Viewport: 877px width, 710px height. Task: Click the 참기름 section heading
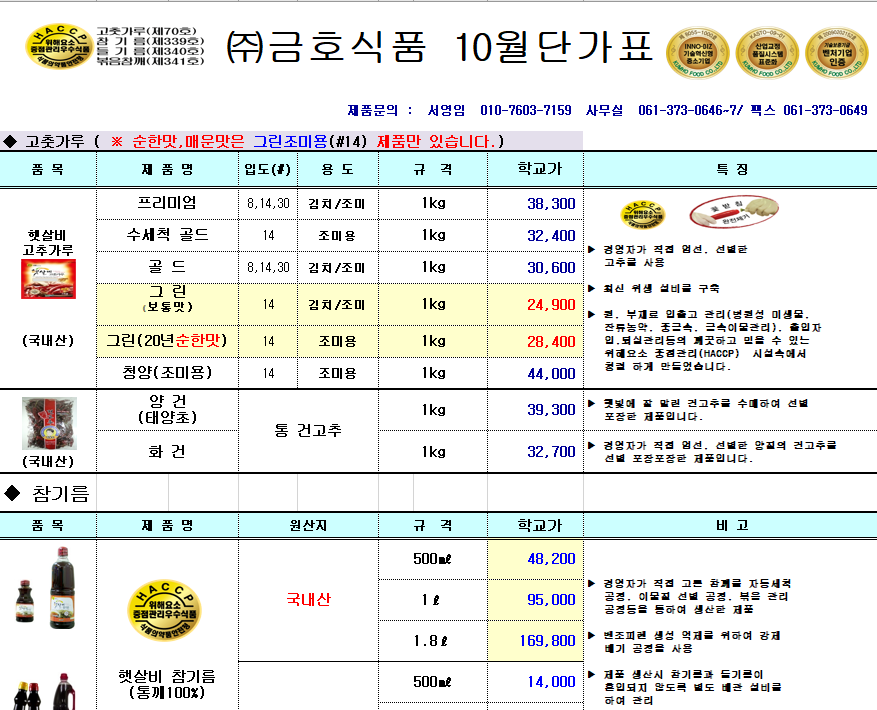tap(48, 493)
